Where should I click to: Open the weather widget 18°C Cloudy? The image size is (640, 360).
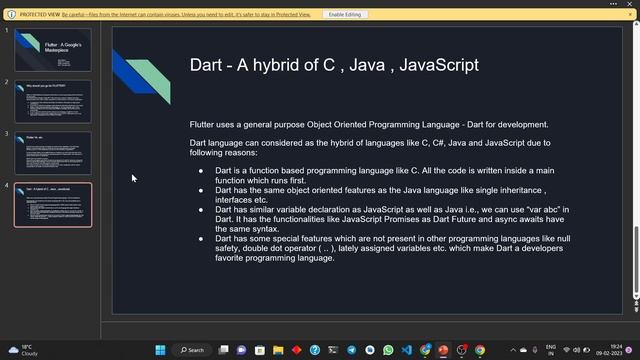[x=24, y=350]
